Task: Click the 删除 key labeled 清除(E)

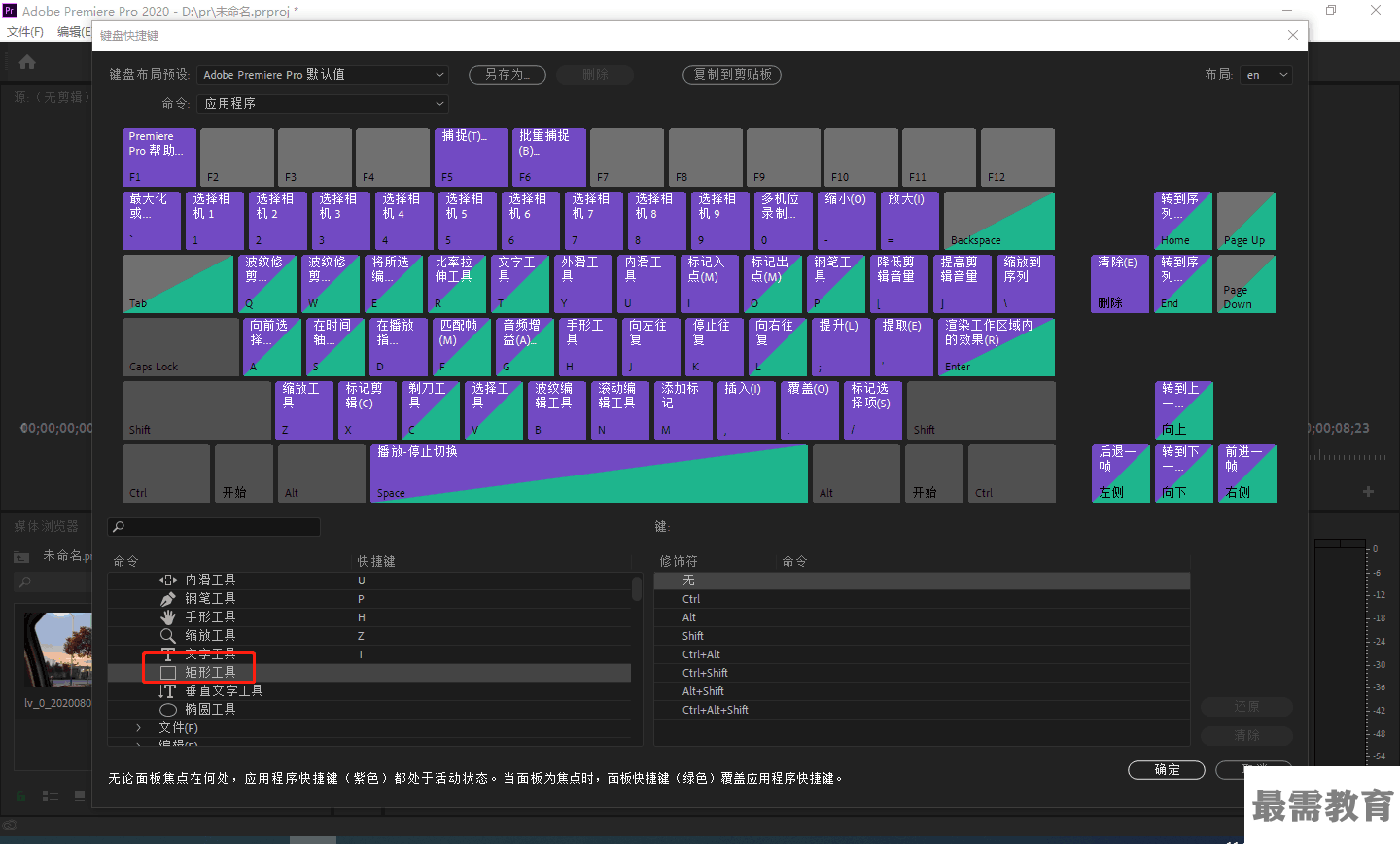Action: click(x=1120, y=284)
